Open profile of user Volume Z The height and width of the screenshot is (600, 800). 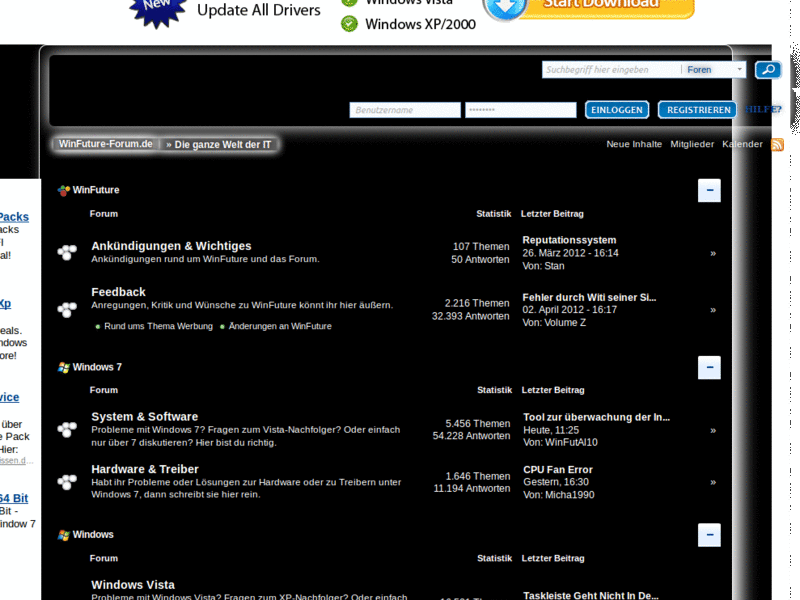(565, 322)
